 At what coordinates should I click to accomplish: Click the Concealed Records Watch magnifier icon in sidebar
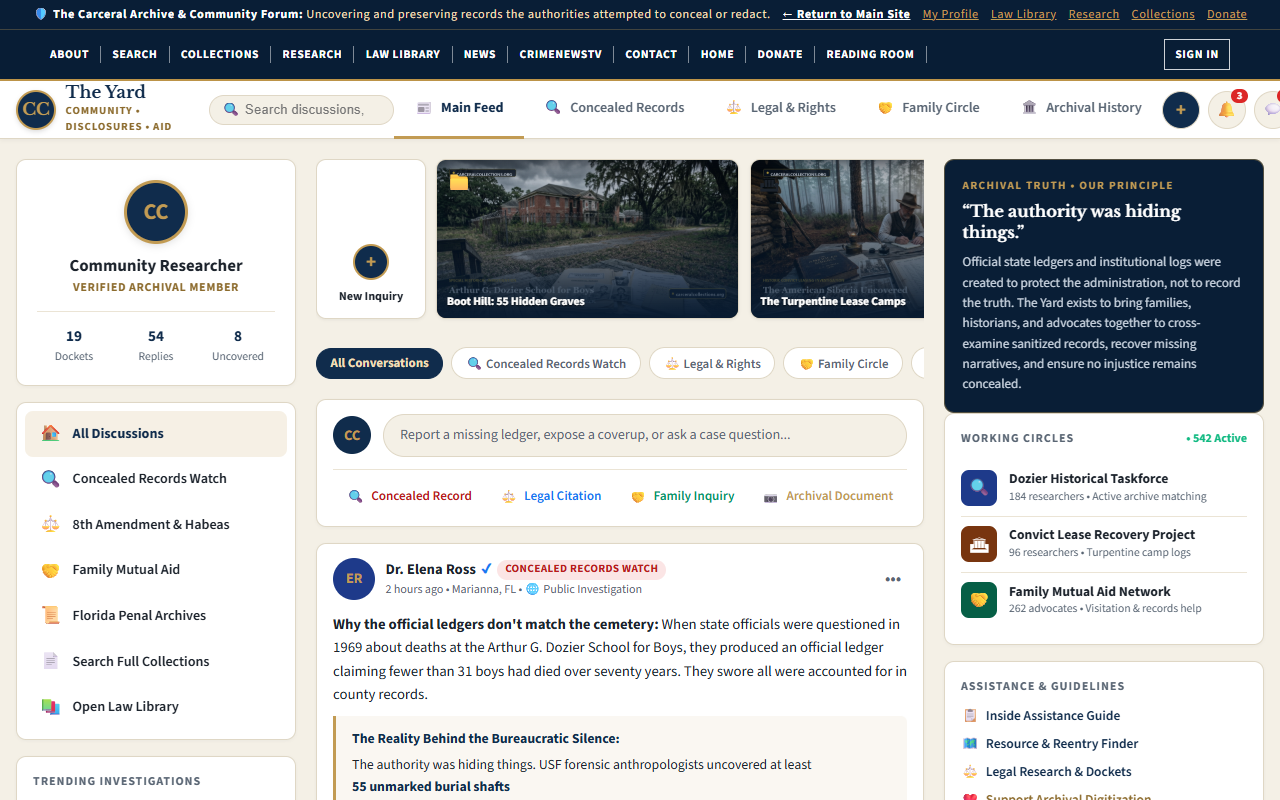coord(50,479)
